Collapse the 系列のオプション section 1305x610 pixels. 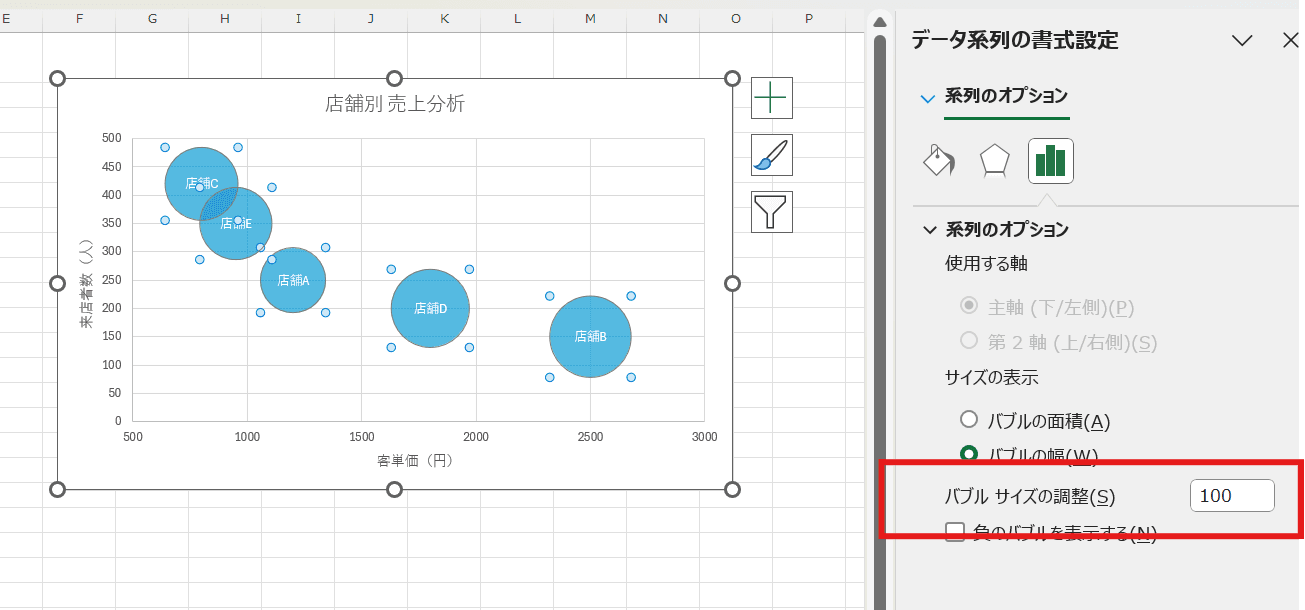tap(929, 230)
